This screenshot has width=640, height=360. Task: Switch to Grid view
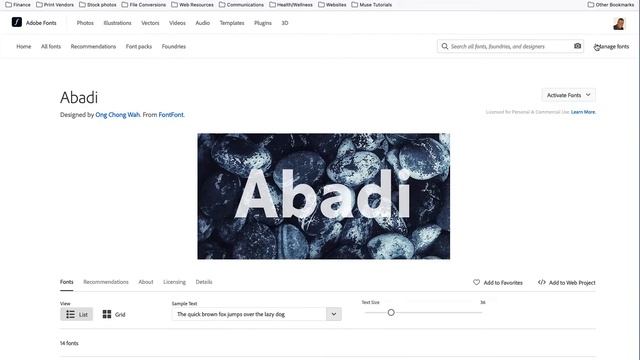point(114,314)
